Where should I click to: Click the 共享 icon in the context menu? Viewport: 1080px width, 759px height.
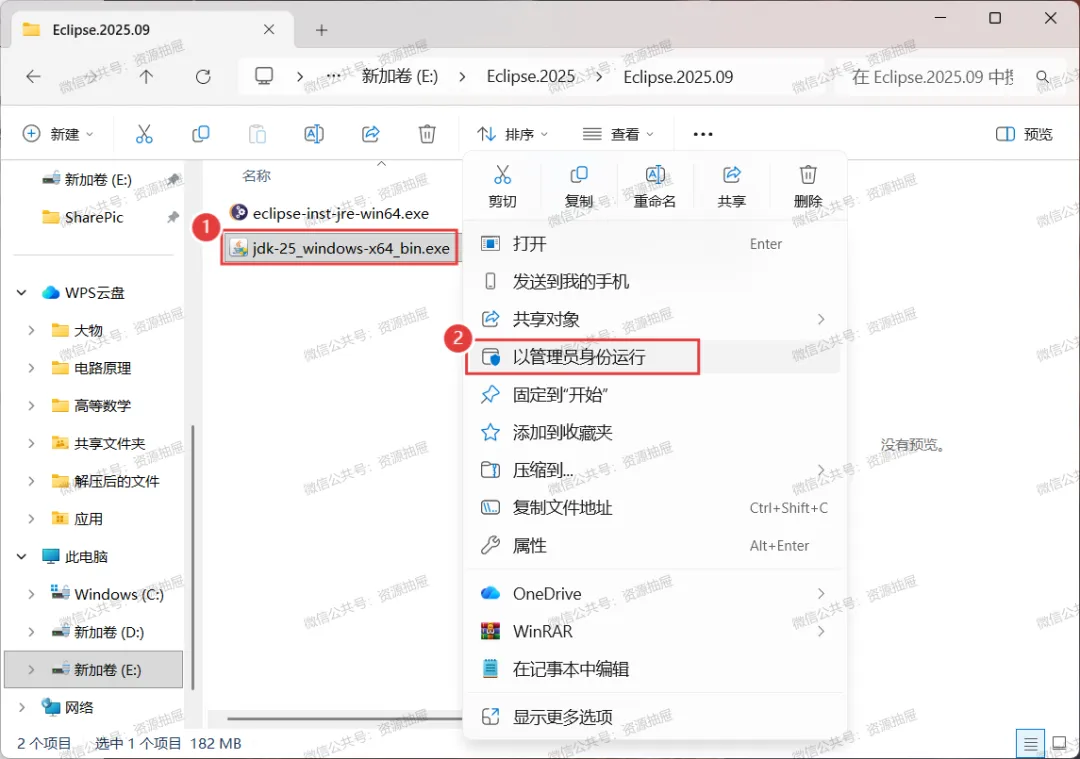click(731, 175)
